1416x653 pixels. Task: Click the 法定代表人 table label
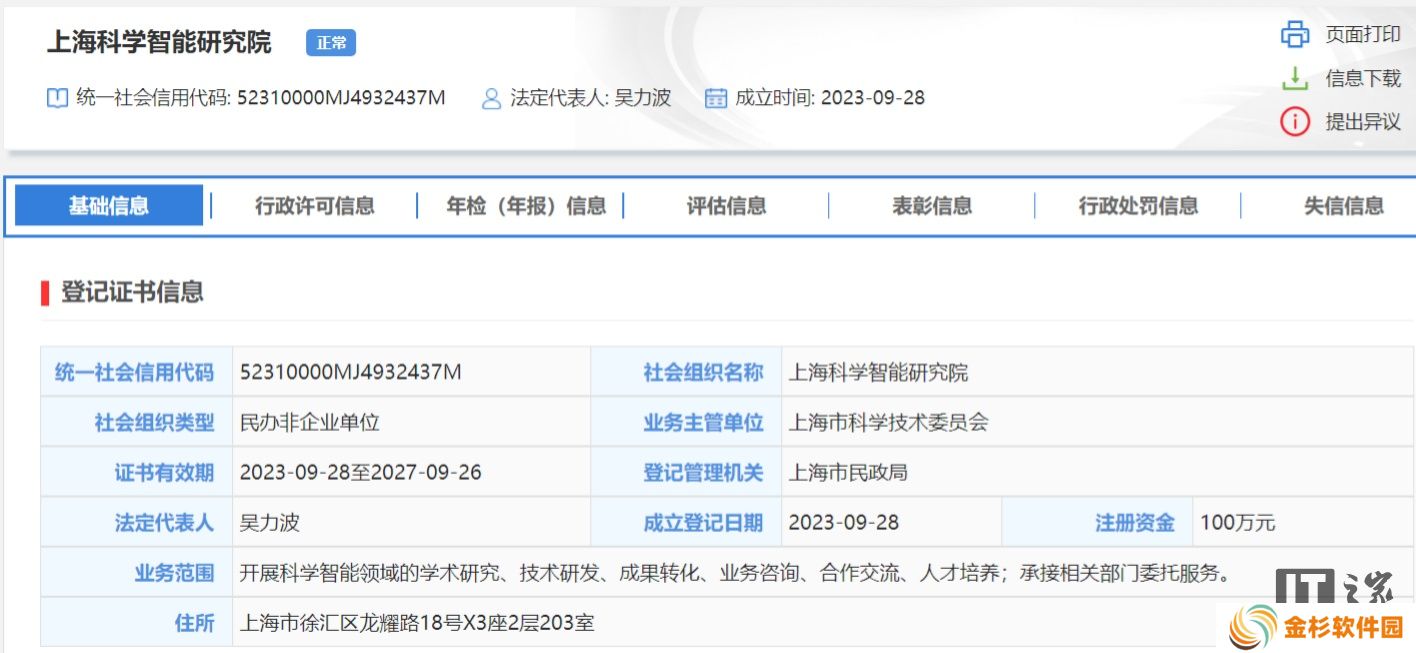click(x=164, y=522)
